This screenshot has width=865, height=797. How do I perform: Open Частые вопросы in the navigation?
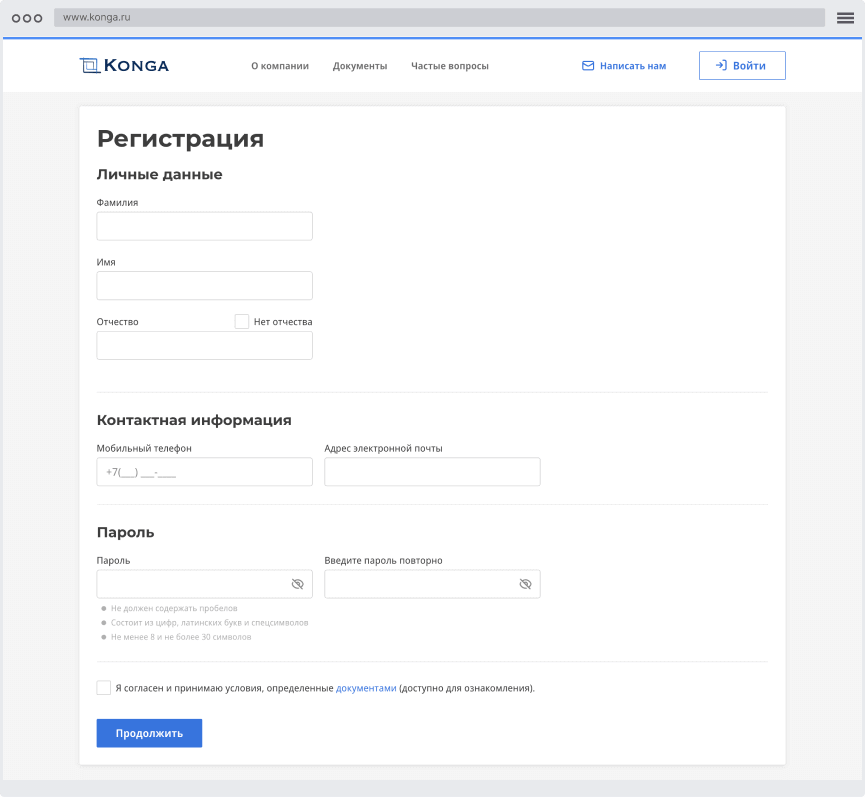click(450, 66)
